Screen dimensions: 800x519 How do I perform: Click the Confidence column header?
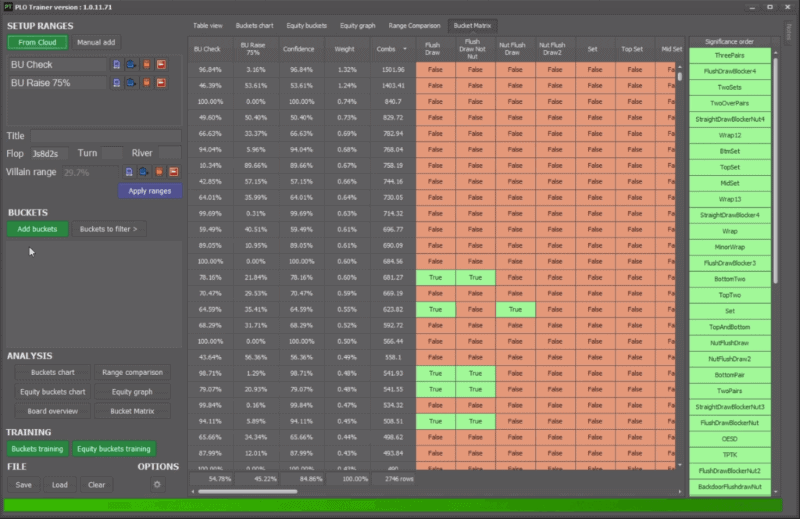pos(299,49)
